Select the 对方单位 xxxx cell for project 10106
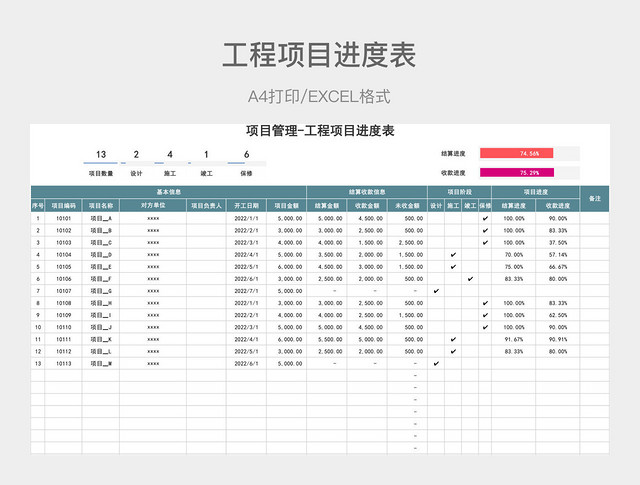 (x=153, y=279)
